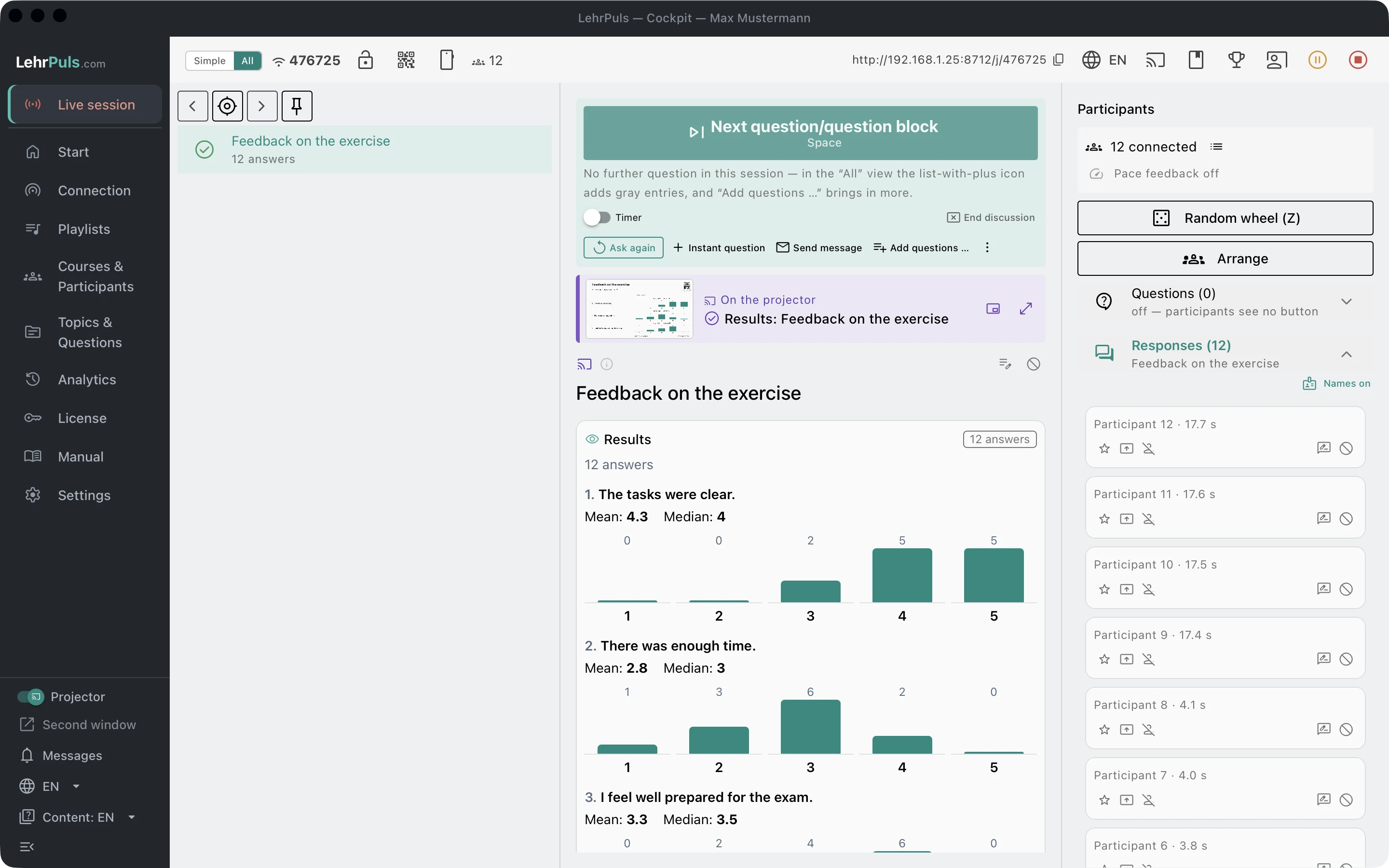Click the session lock icon
Viewport: 1389px width, 868px height.
(366, 60)
